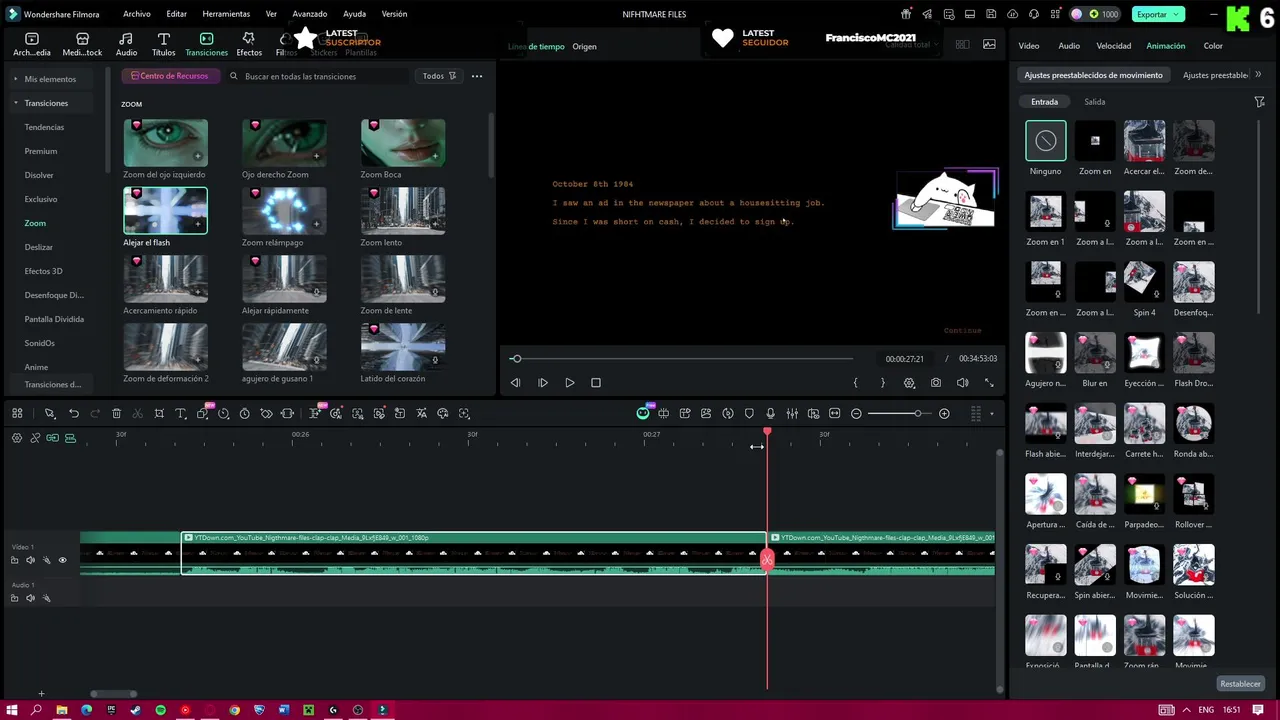Click the snapshot camera icon under preview
This screenshot has height=720, width=1280.
click(x=936, y=383)
